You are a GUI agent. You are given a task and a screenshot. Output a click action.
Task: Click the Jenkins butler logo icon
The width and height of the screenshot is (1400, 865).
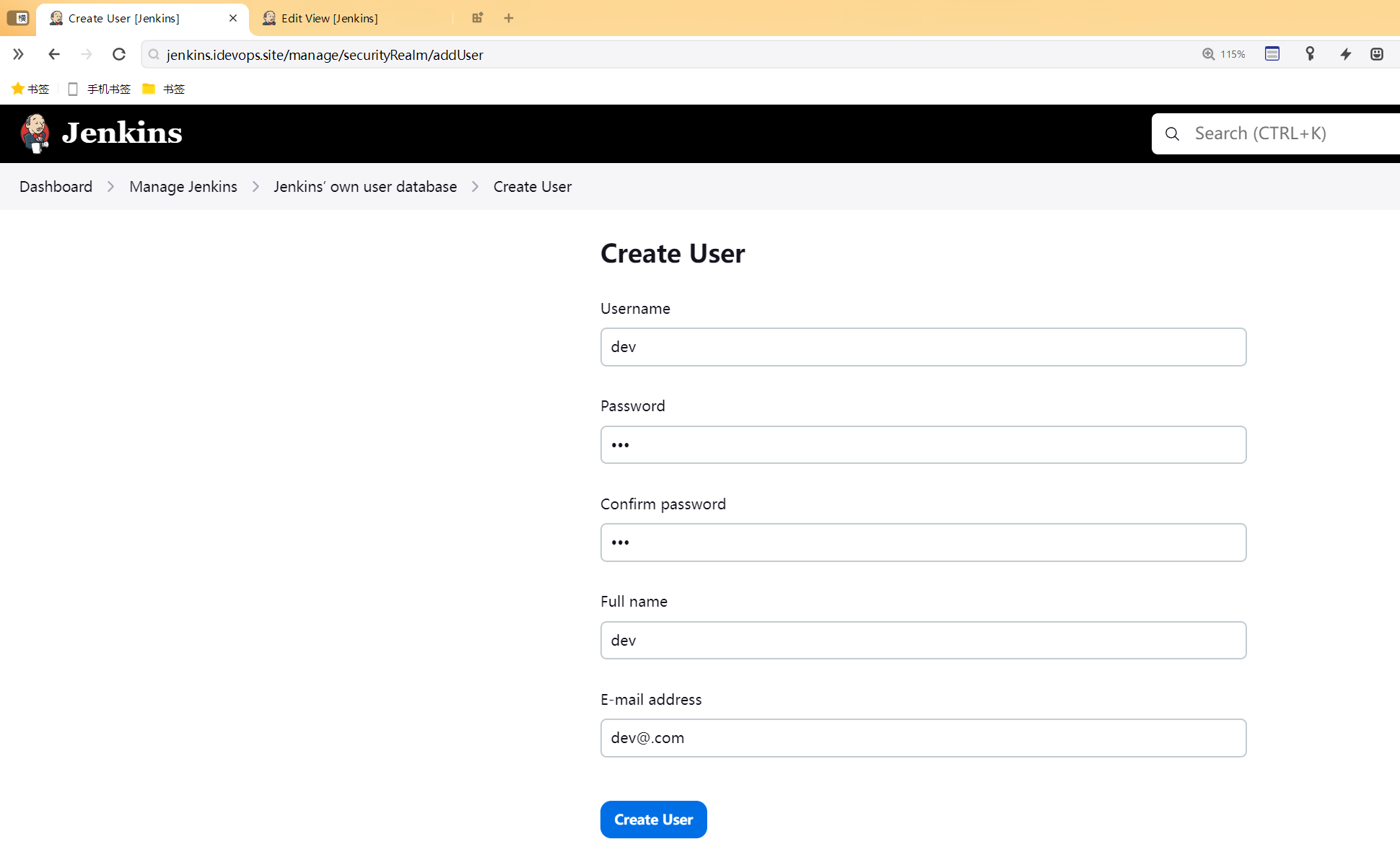click(35, 133)
